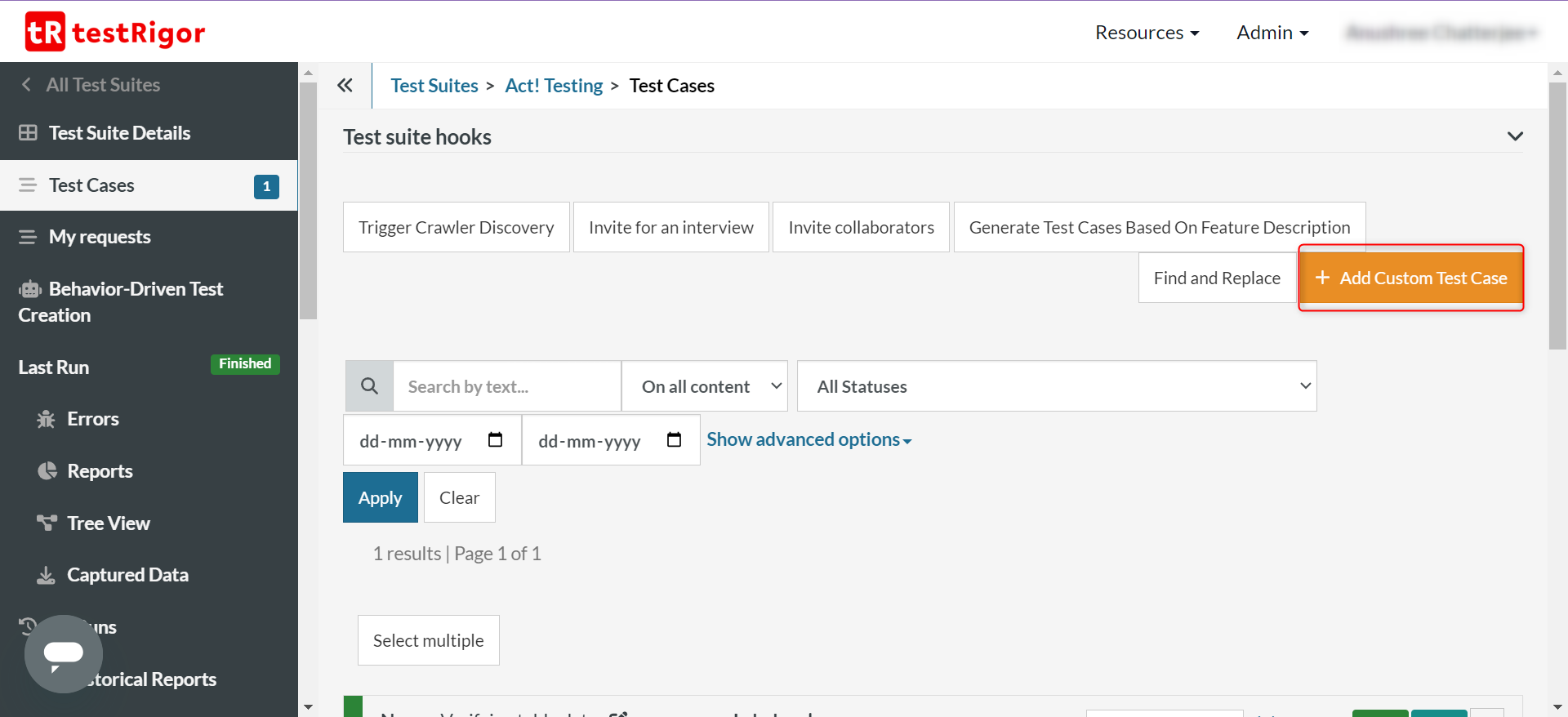Expand the Test suite hooks section
This screenshot has height=717, width=1568.
[1515, 136]
